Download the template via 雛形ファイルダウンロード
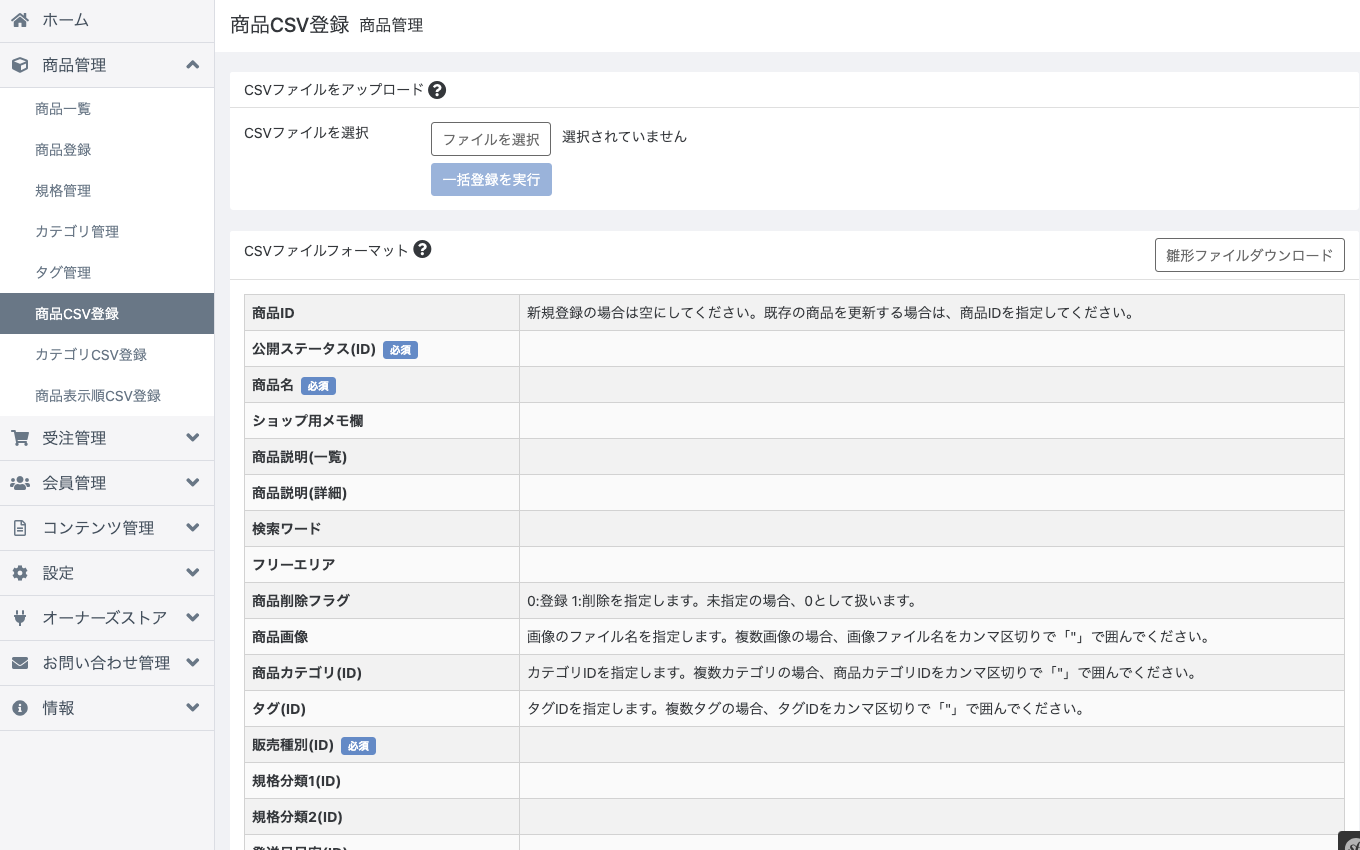This screenshot has width=1360, height=850. [x=1249, y=255]
